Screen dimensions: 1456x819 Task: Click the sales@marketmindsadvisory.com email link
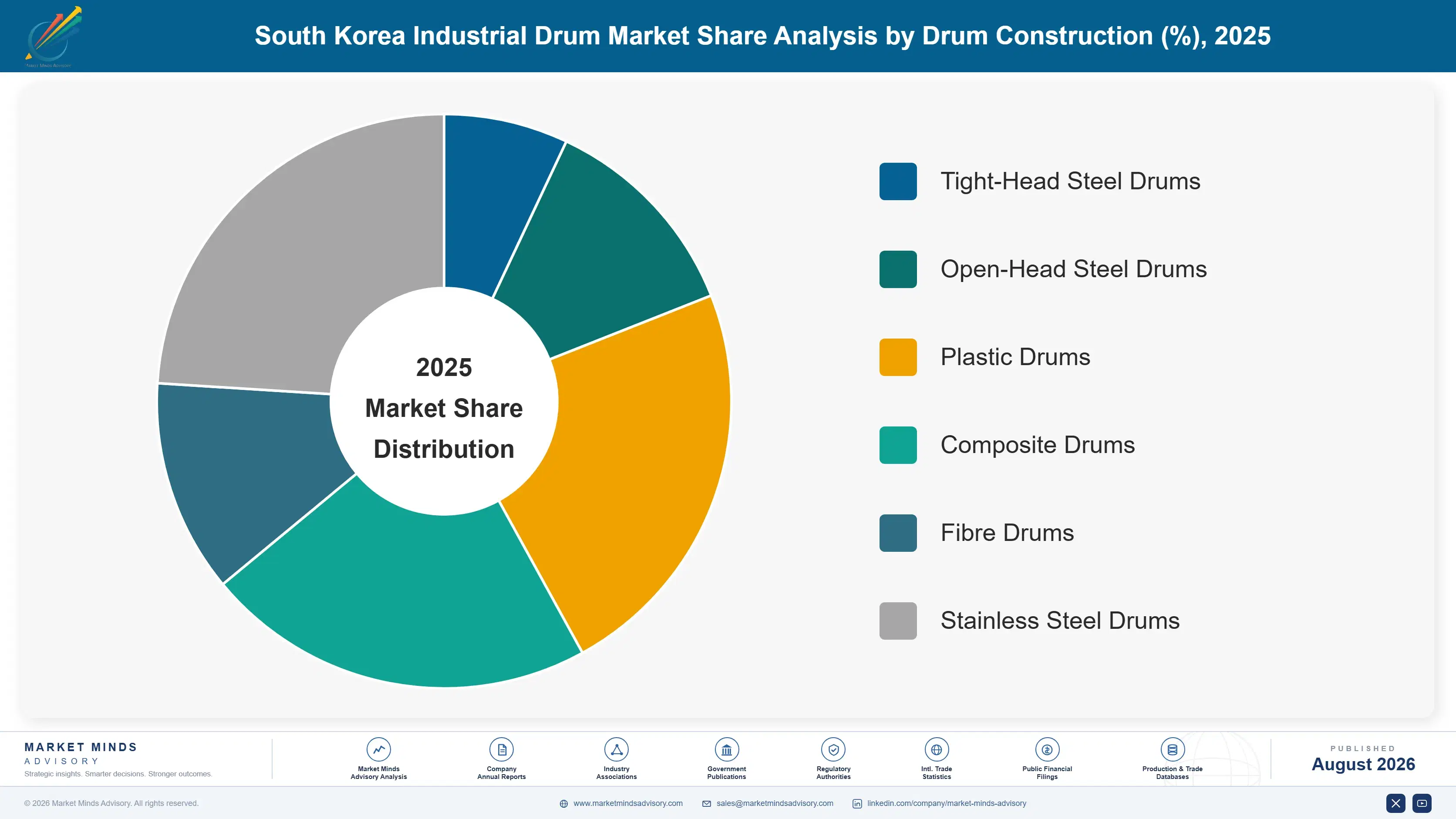[x=775, y=803]
